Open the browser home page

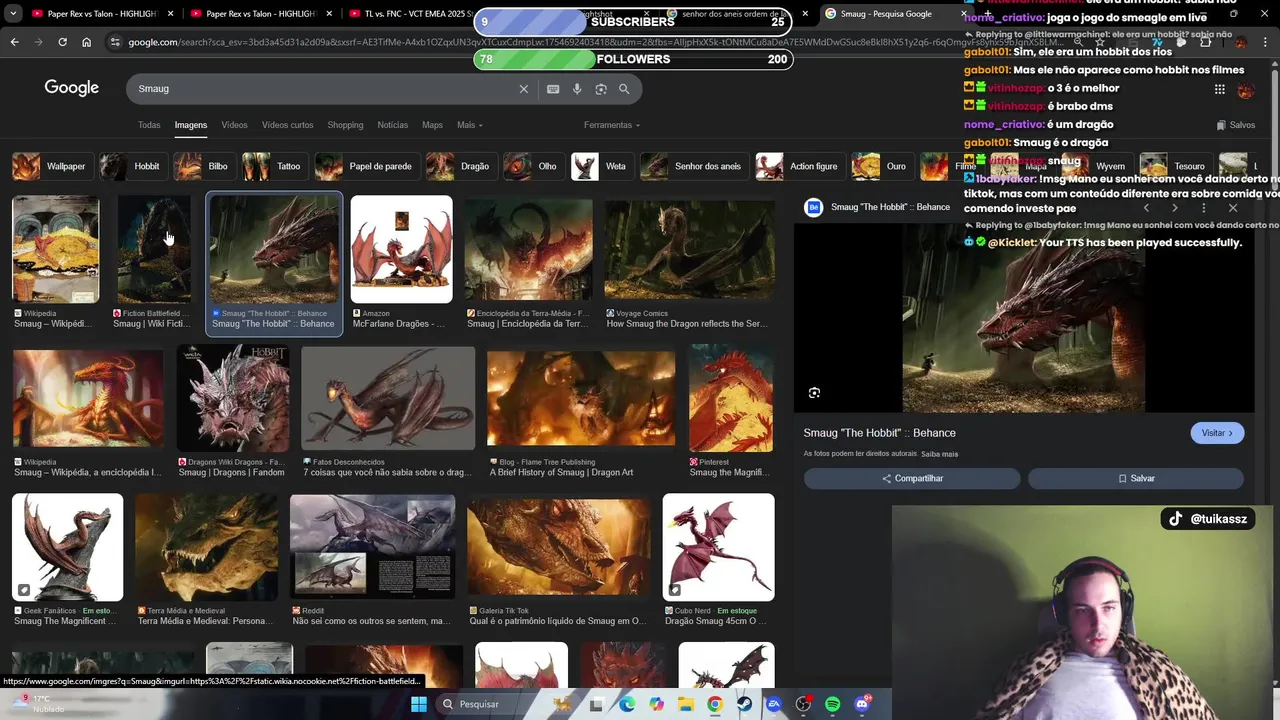tap(86, 42)
